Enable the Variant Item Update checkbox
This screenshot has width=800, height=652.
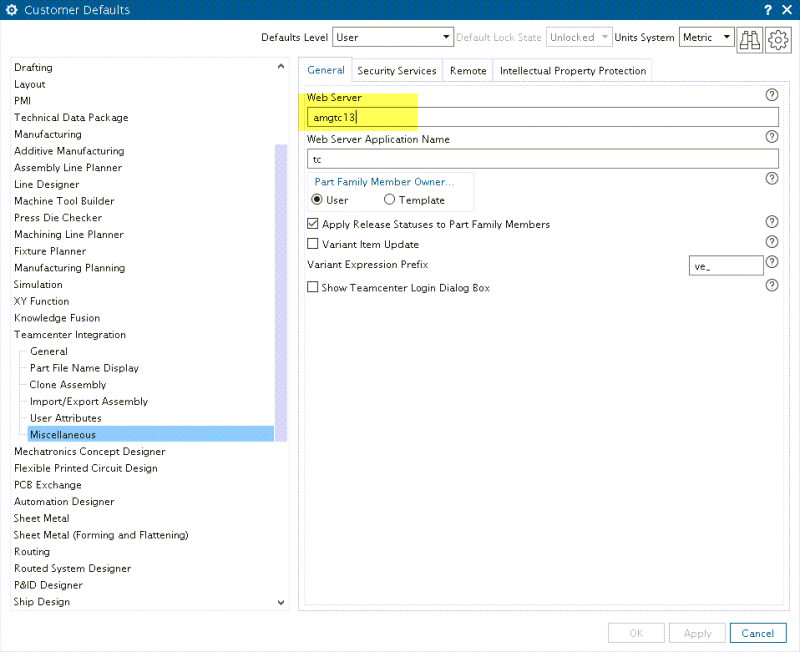point(313,244)
